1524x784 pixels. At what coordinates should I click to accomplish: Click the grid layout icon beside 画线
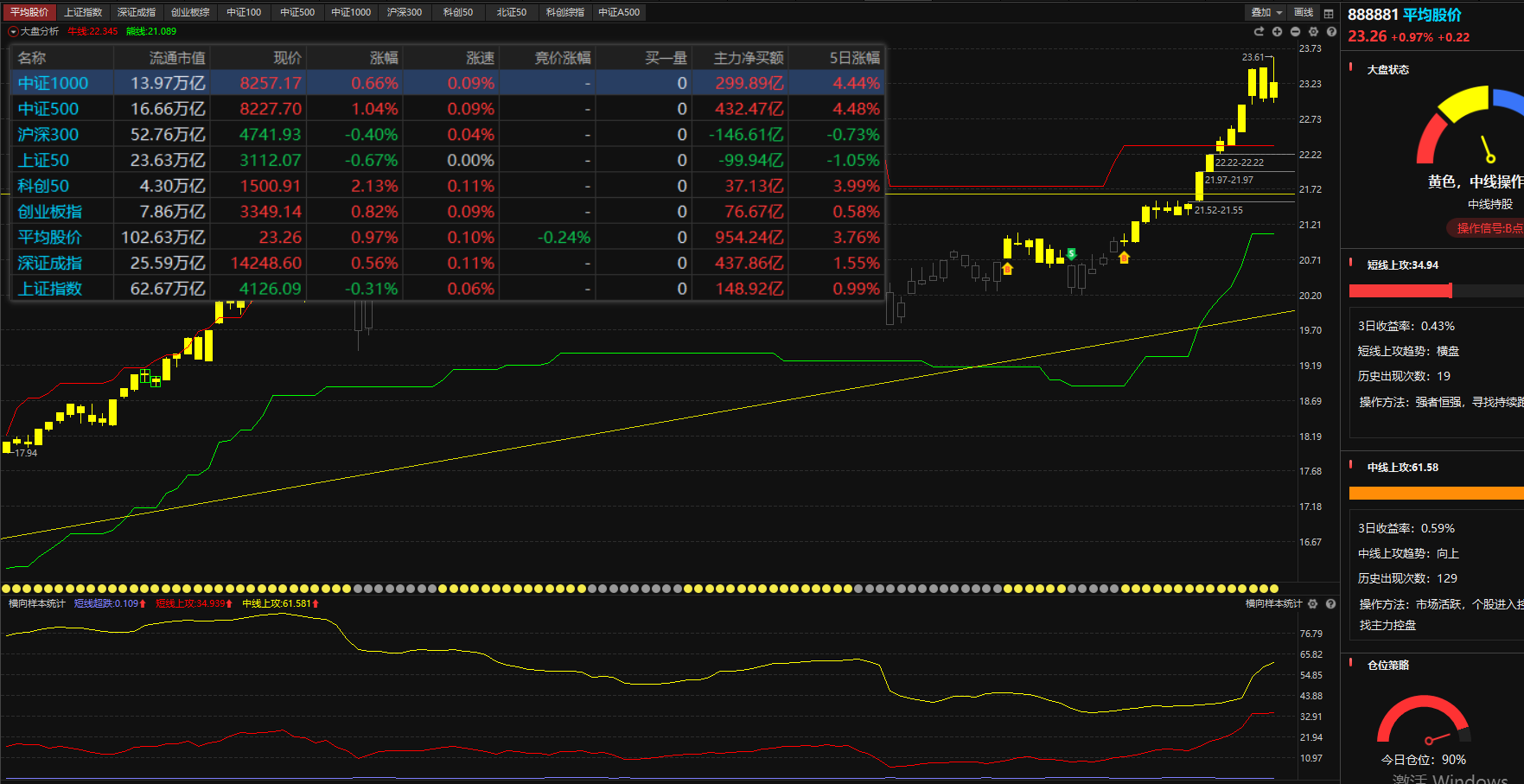[1329, 13]
